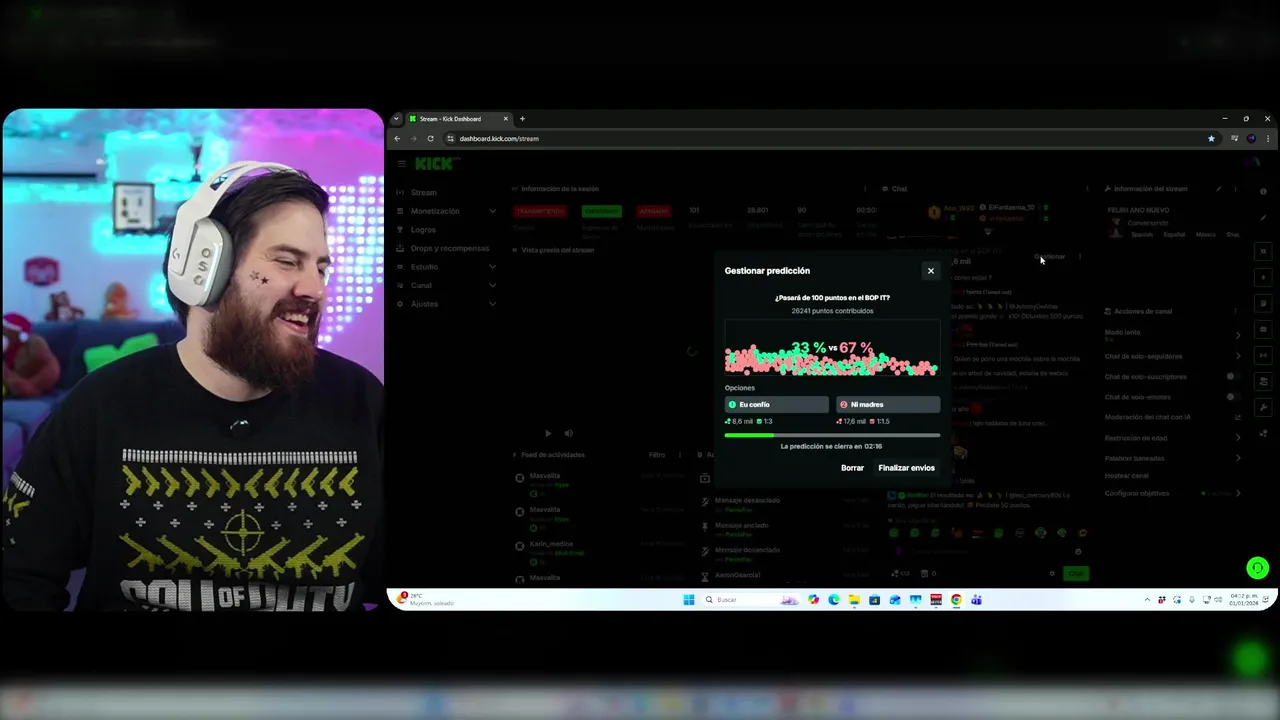Expand the Estudio sidebar section
This screenshot has height=720, width=1280.
coord(445,267)
